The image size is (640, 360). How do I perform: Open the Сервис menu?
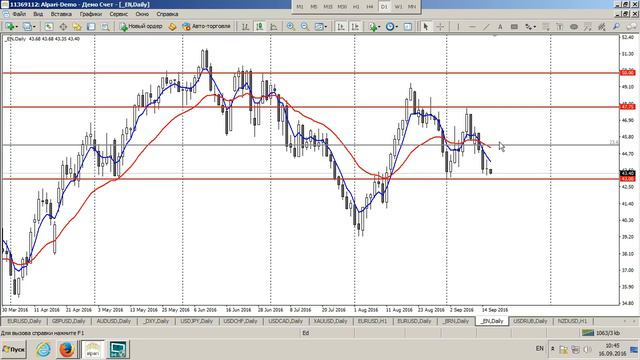click(118, 14)
